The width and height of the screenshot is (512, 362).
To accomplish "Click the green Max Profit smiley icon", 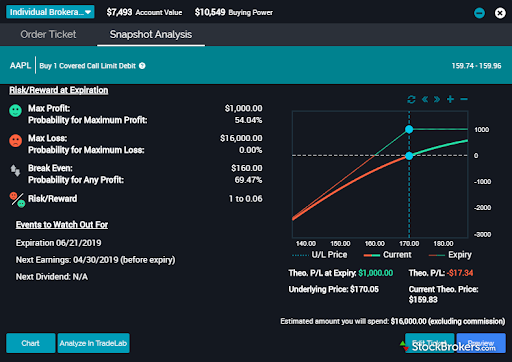I will point(15,110).
